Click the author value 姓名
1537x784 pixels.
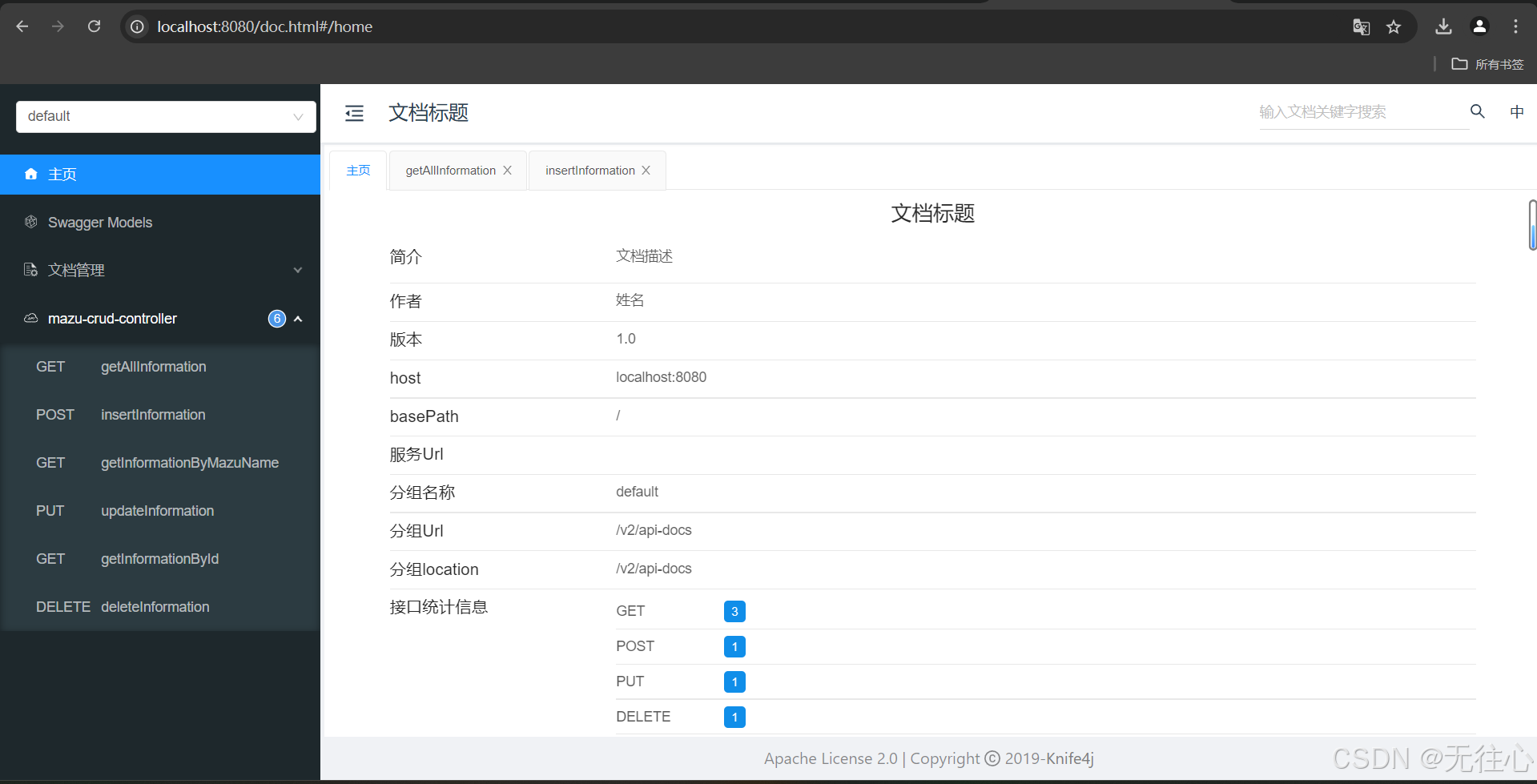click(630, 300)
